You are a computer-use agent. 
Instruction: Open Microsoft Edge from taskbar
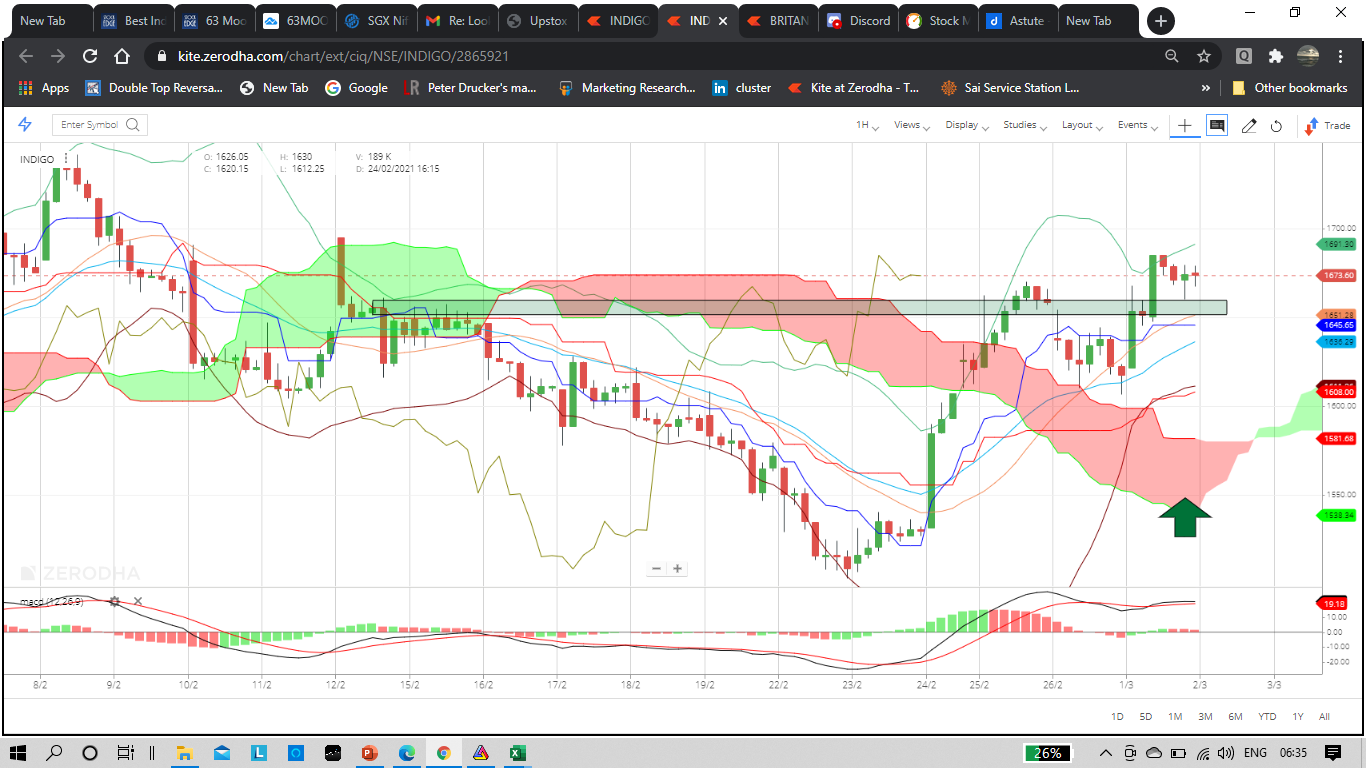406,753
